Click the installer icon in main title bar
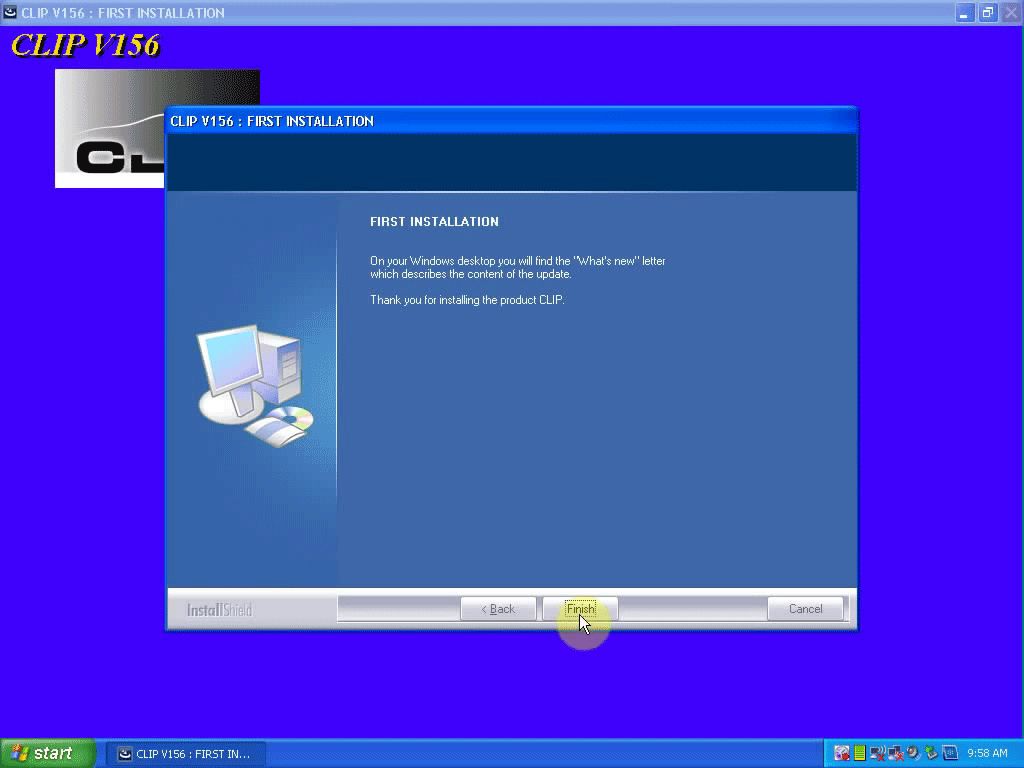 pos(10,12)
